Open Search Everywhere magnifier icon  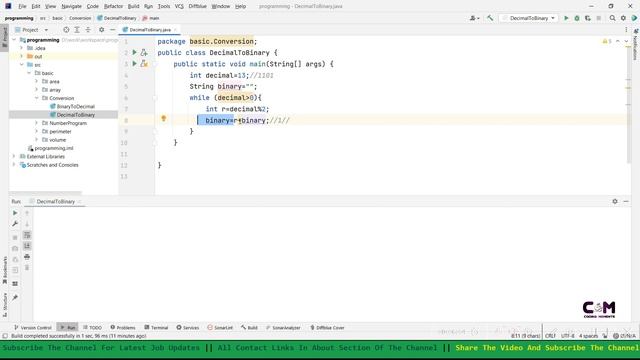pyautogui.click(x=612, y=18)
